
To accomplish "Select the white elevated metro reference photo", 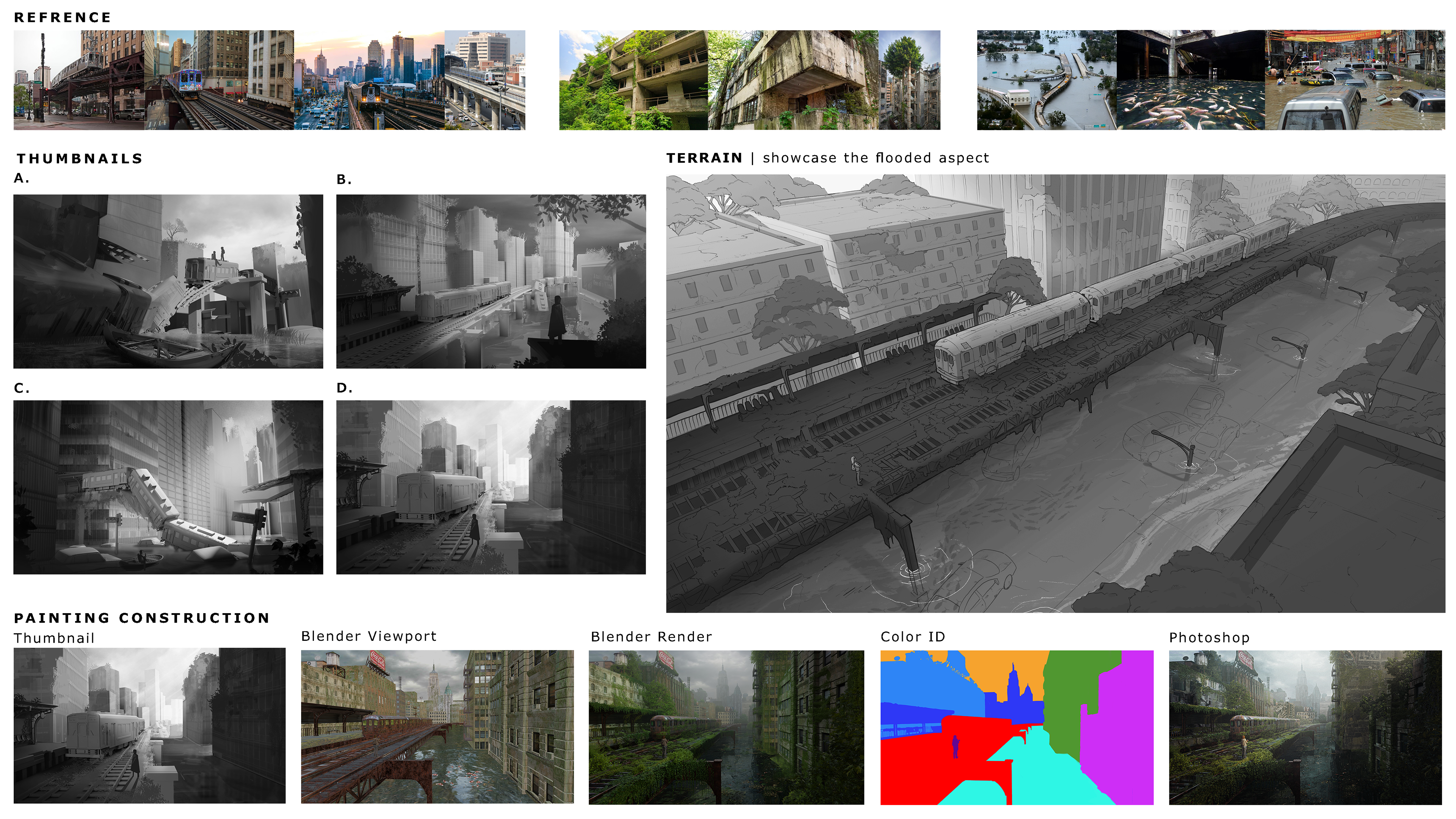I will 485,80.
